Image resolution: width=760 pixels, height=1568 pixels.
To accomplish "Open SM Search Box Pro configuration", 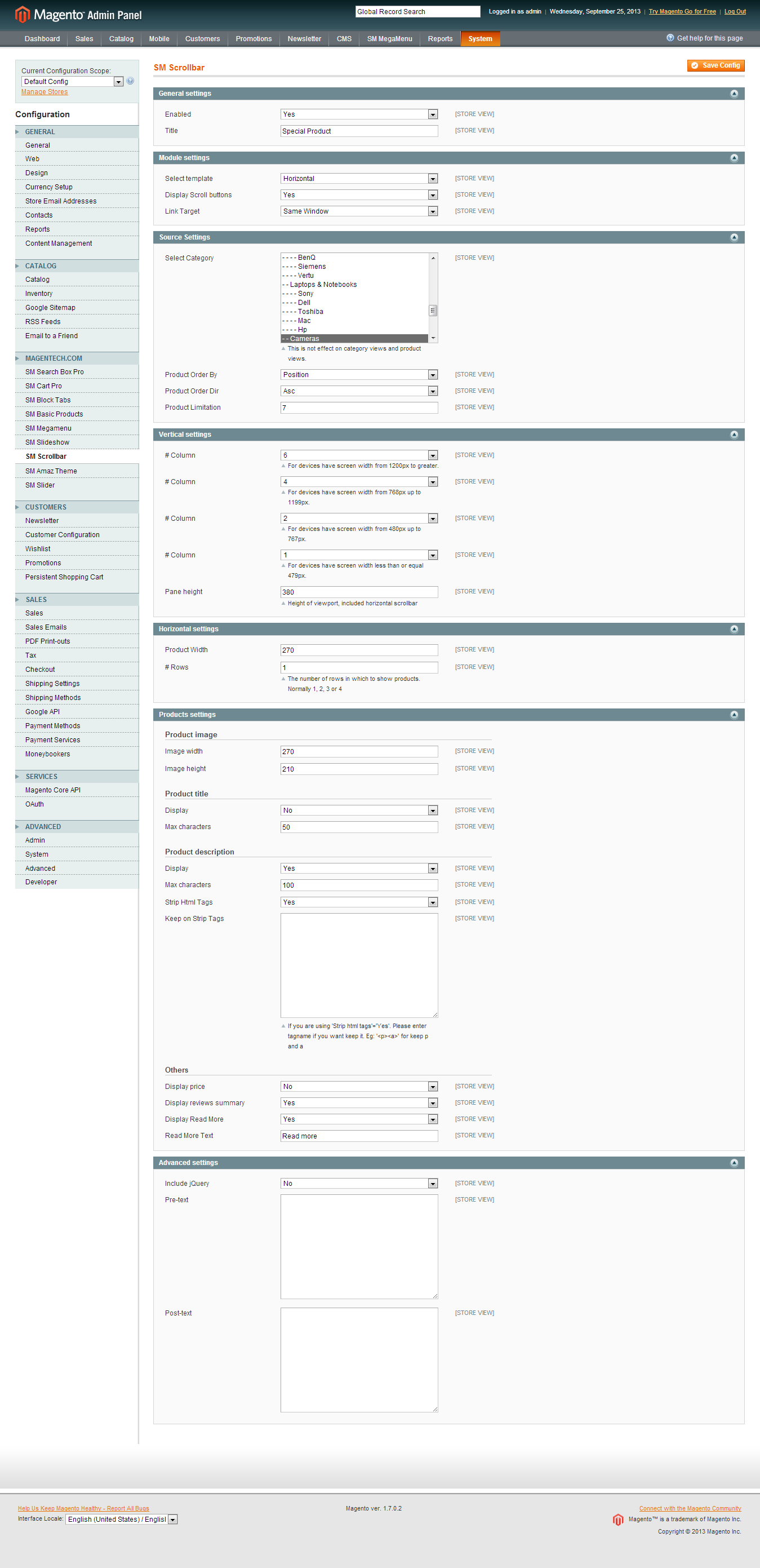I will [x=77, y=372].
